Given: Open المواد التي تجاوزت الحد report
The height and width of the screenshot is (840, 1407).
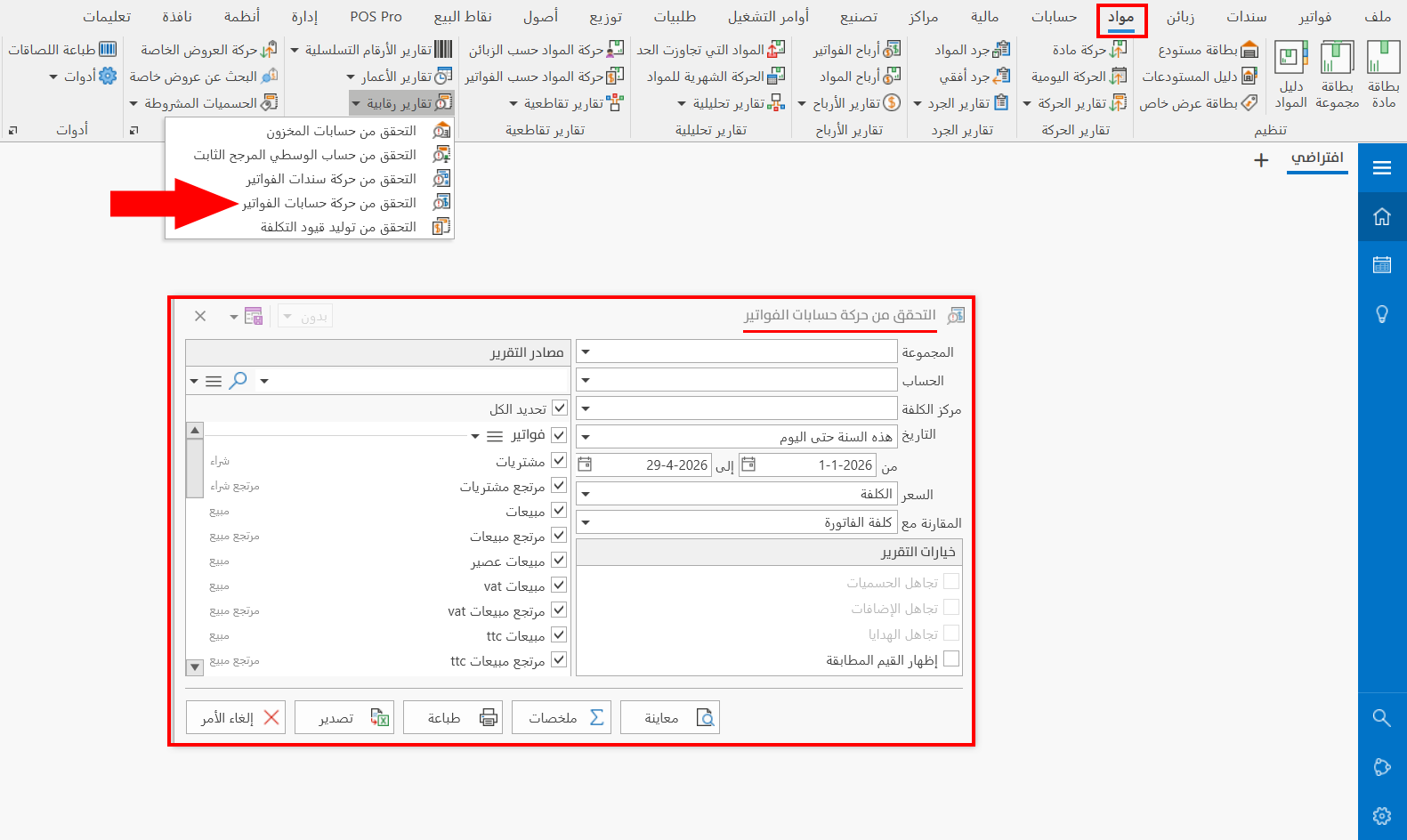Looking at the screenshot, I should [x=711, y=50].
